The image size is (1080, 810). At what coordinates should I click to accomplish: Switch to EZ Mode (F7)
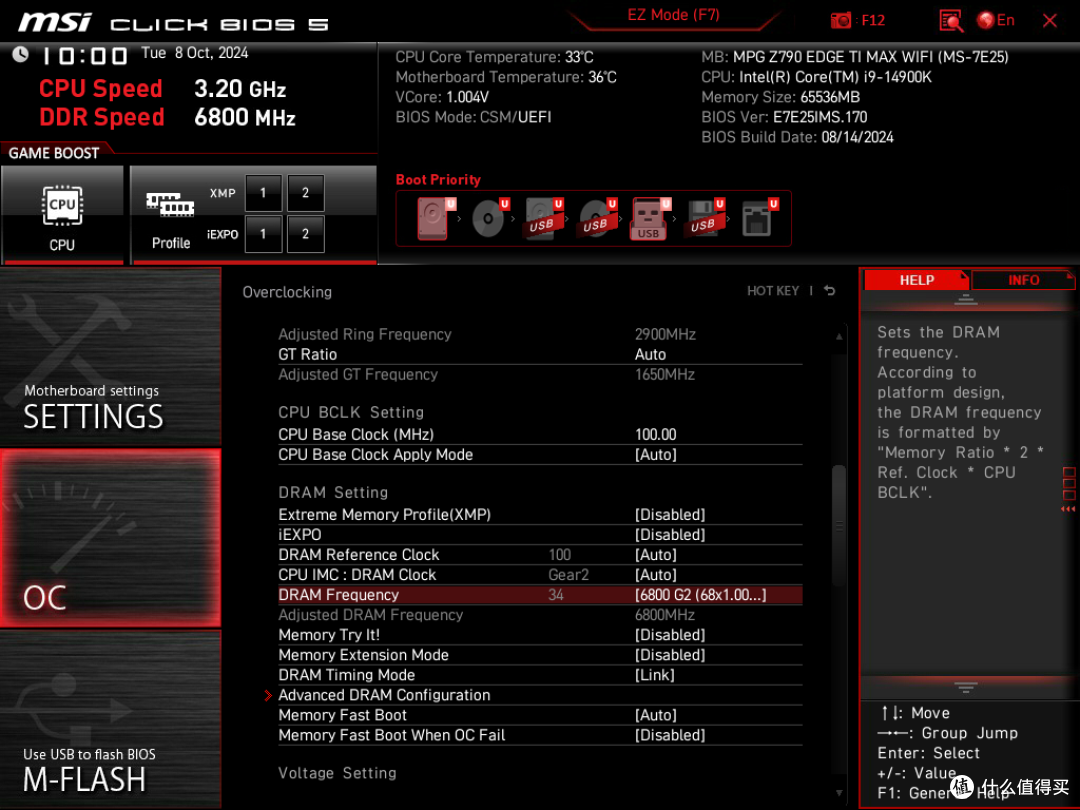[673, 15]
